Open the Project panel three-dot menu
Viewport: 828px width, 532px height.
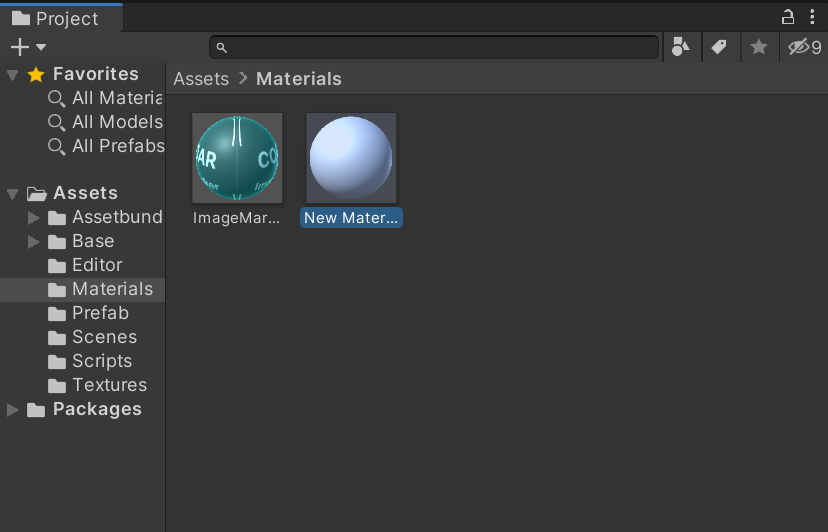[x=812, y=17]
